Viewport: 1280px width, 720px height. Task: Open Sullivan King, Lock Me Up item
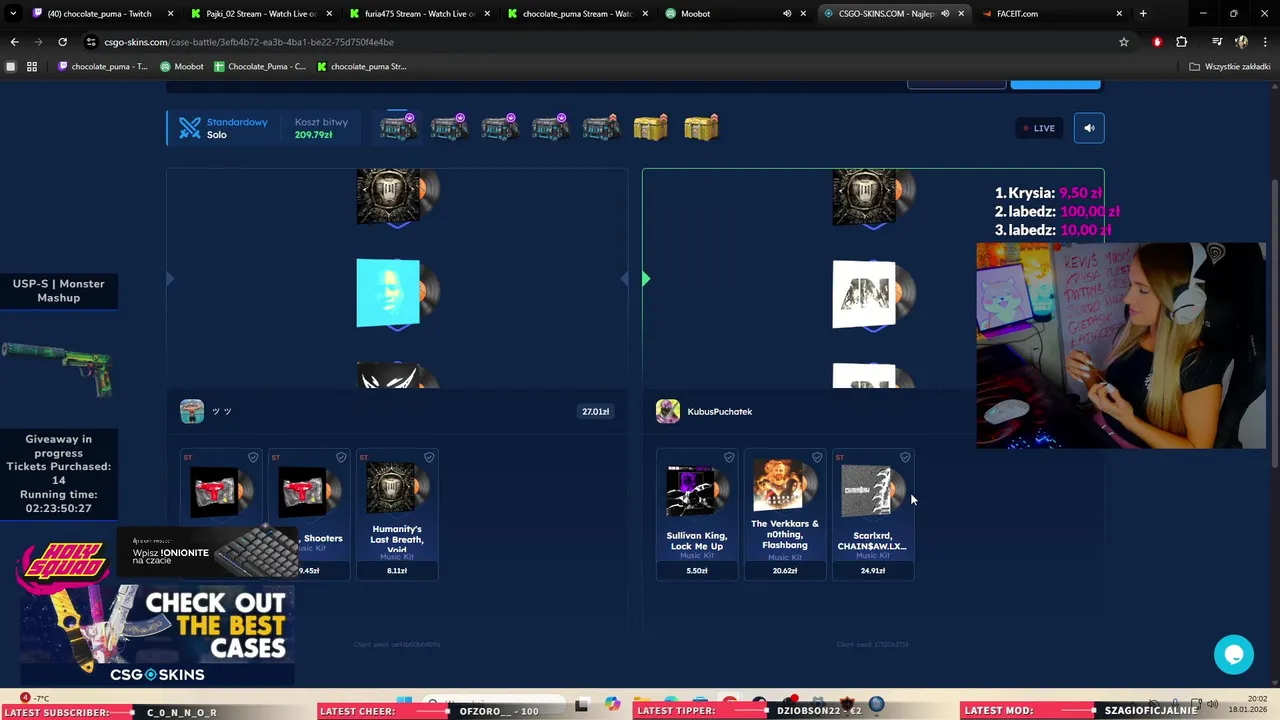[x=697, y=514]
